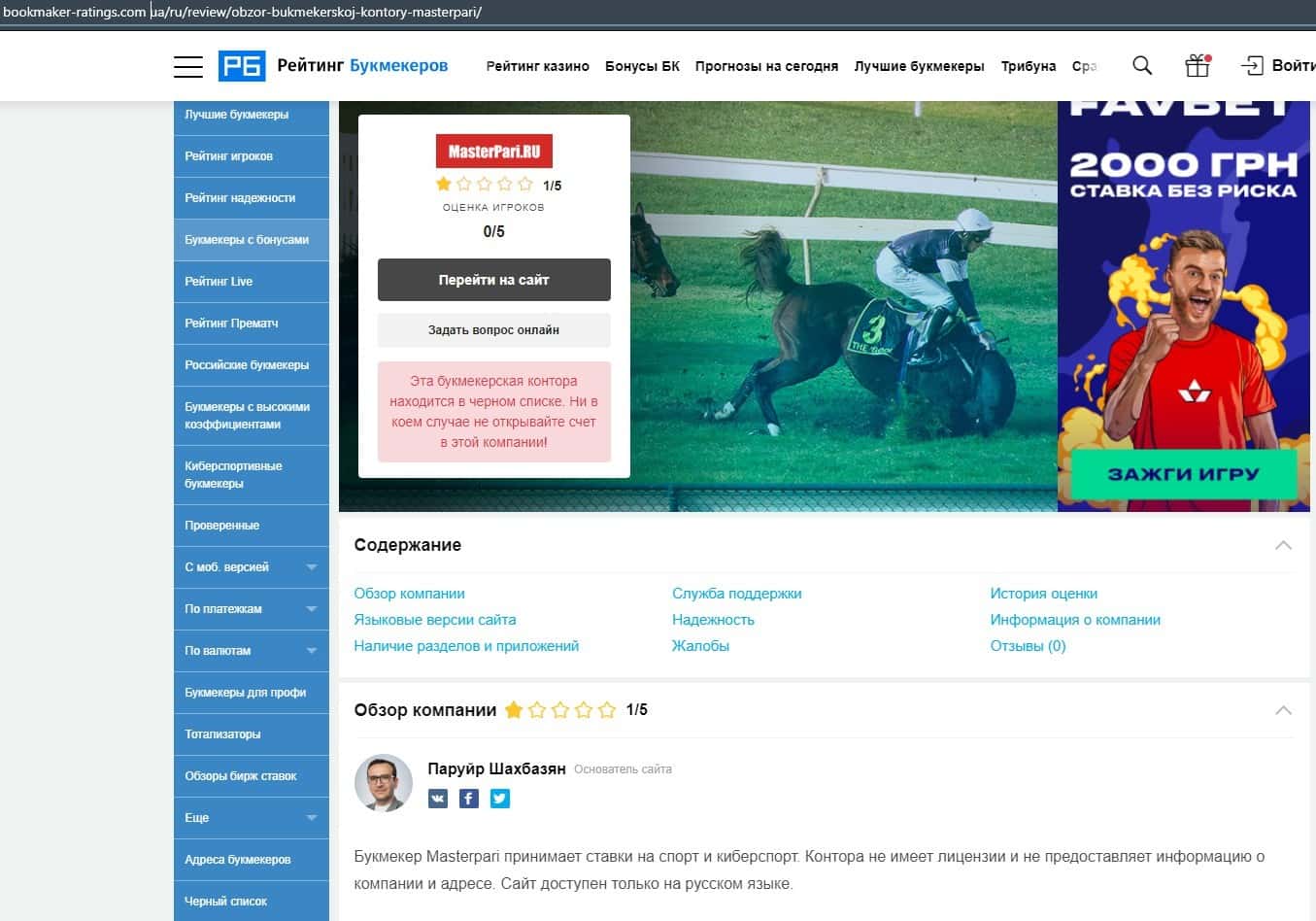Viewport: 1316px width, 921px height.
Task: Jump to Информация о компании
Action: pyautogui.click(x=1075, y=620)
